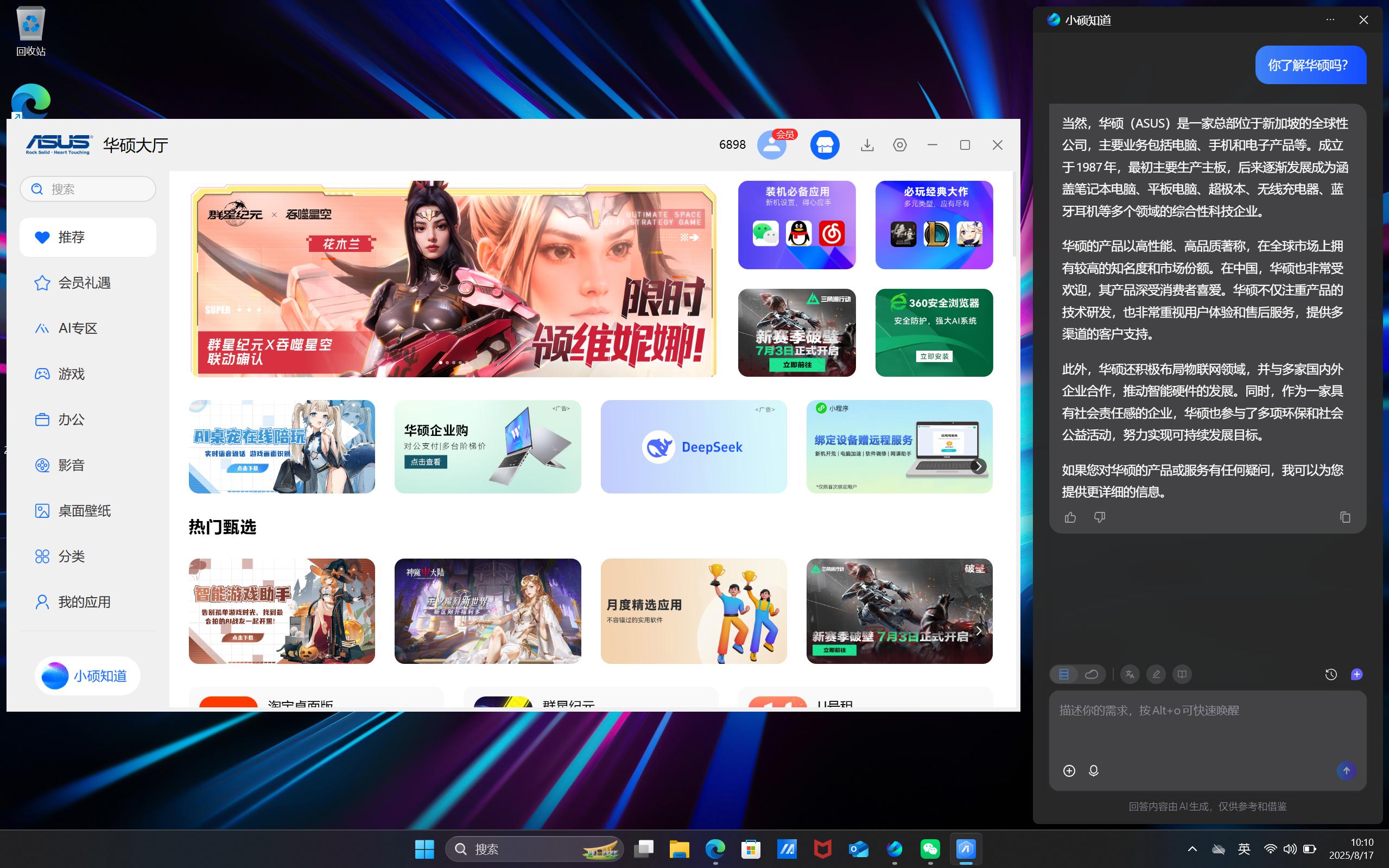Show hidden tray icons chevron
Image resolution: width=1389 pixels, height=868 pixels.
coord(1192,849)
